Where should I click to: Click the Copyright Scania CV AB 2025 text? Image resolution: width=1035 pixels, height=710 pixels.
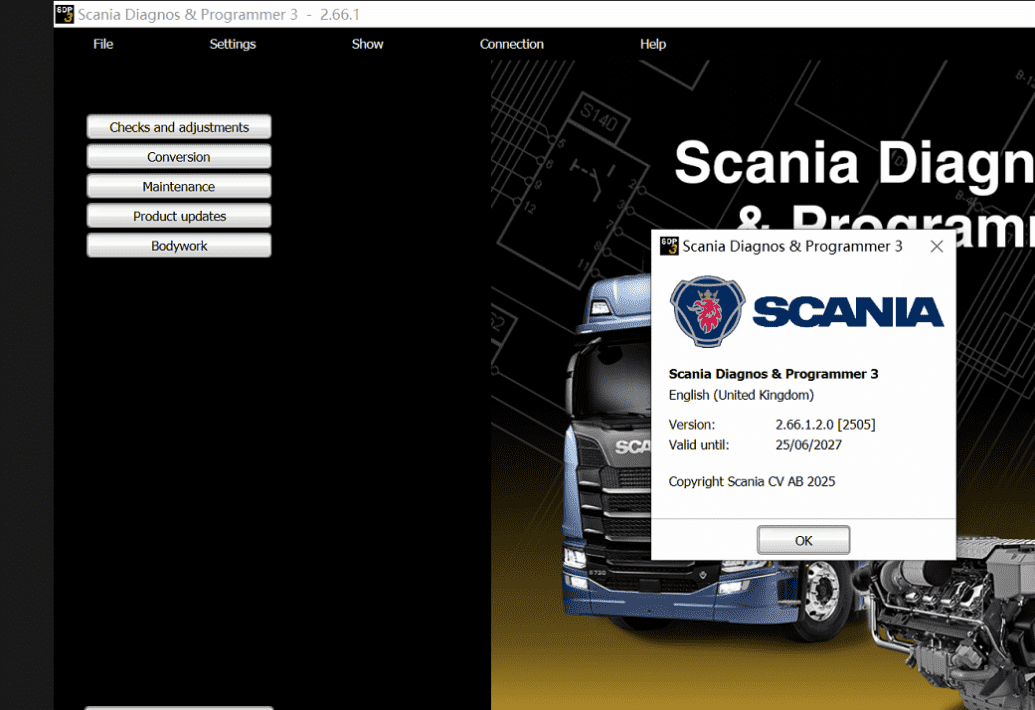tap(752, 481)
